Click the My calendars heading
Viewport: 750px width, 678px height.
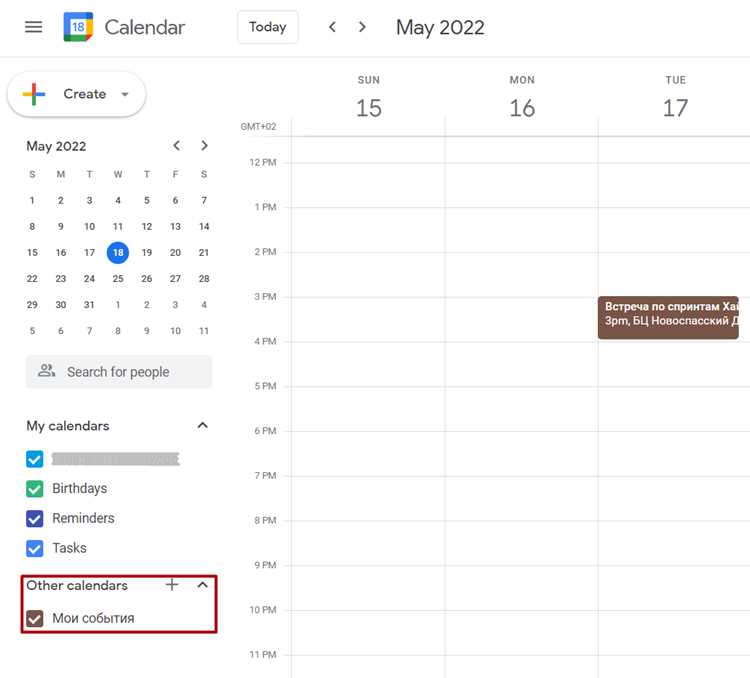click(68, 426)
